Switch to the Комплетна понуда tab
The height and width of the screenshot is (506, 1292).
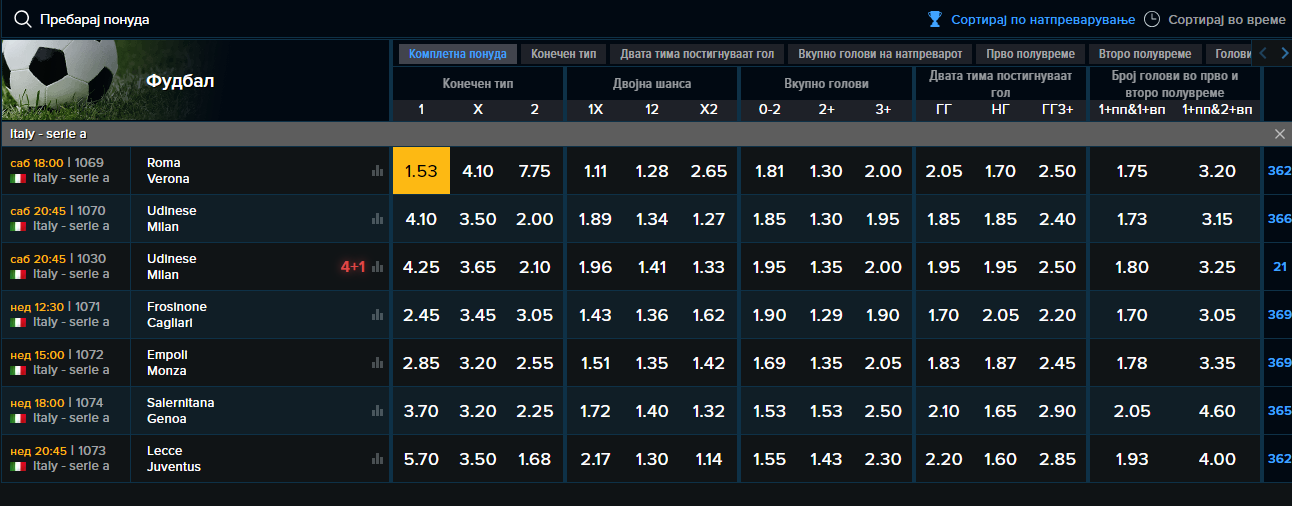click(457, 54)
